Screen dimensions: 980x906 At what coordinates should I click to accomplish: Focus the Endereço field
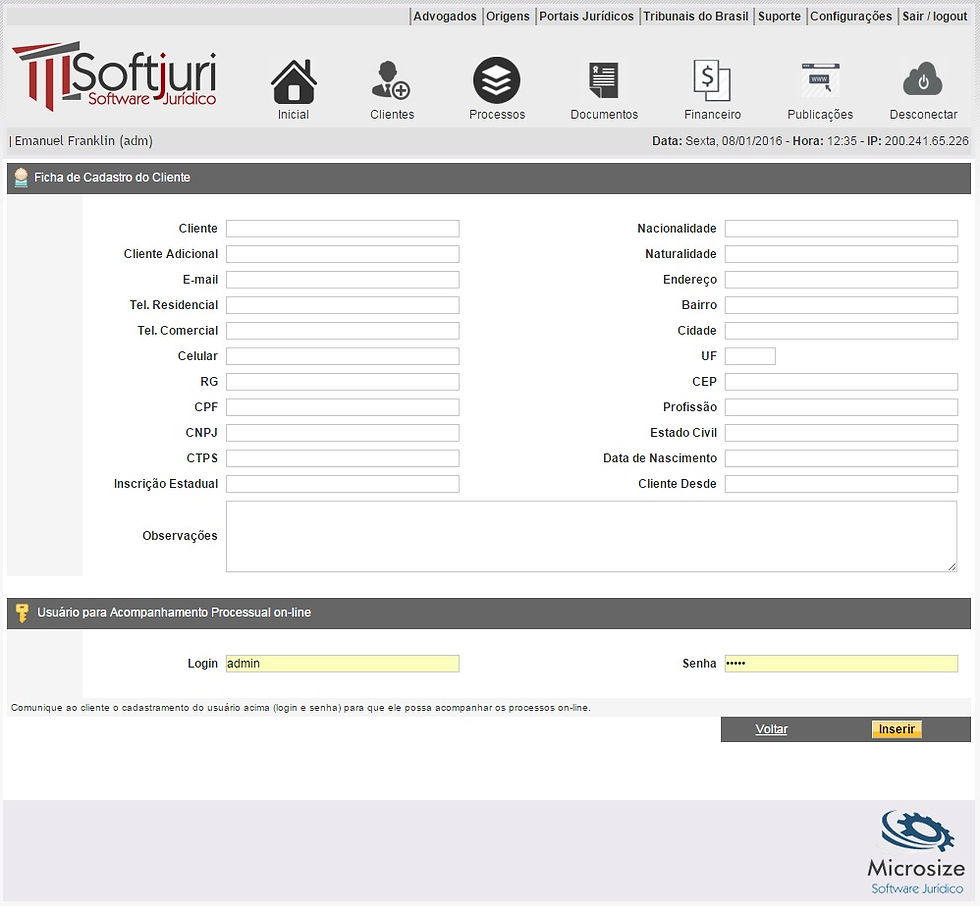(841, 280)
